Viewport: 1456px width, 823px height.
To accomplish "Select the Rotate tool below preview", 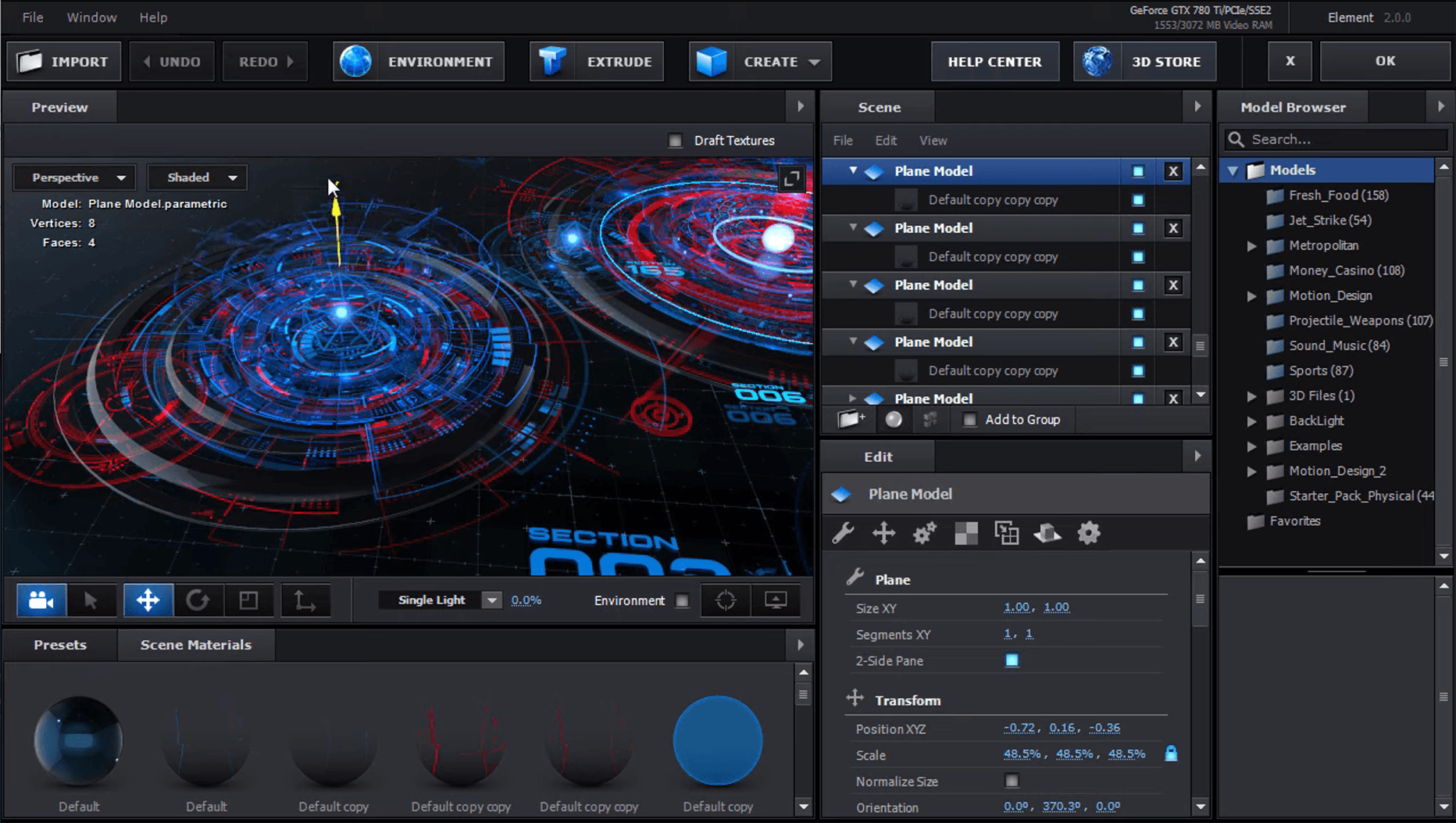I will pyautogui.click(x=198, y=600).
